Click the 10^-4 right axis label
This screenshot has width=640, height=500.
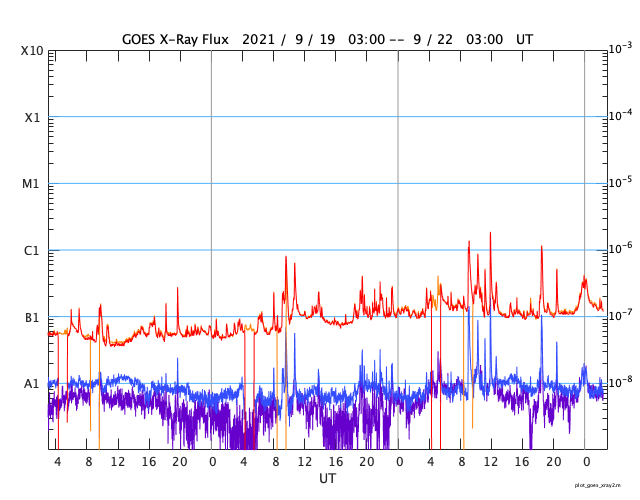coord(620,115)
